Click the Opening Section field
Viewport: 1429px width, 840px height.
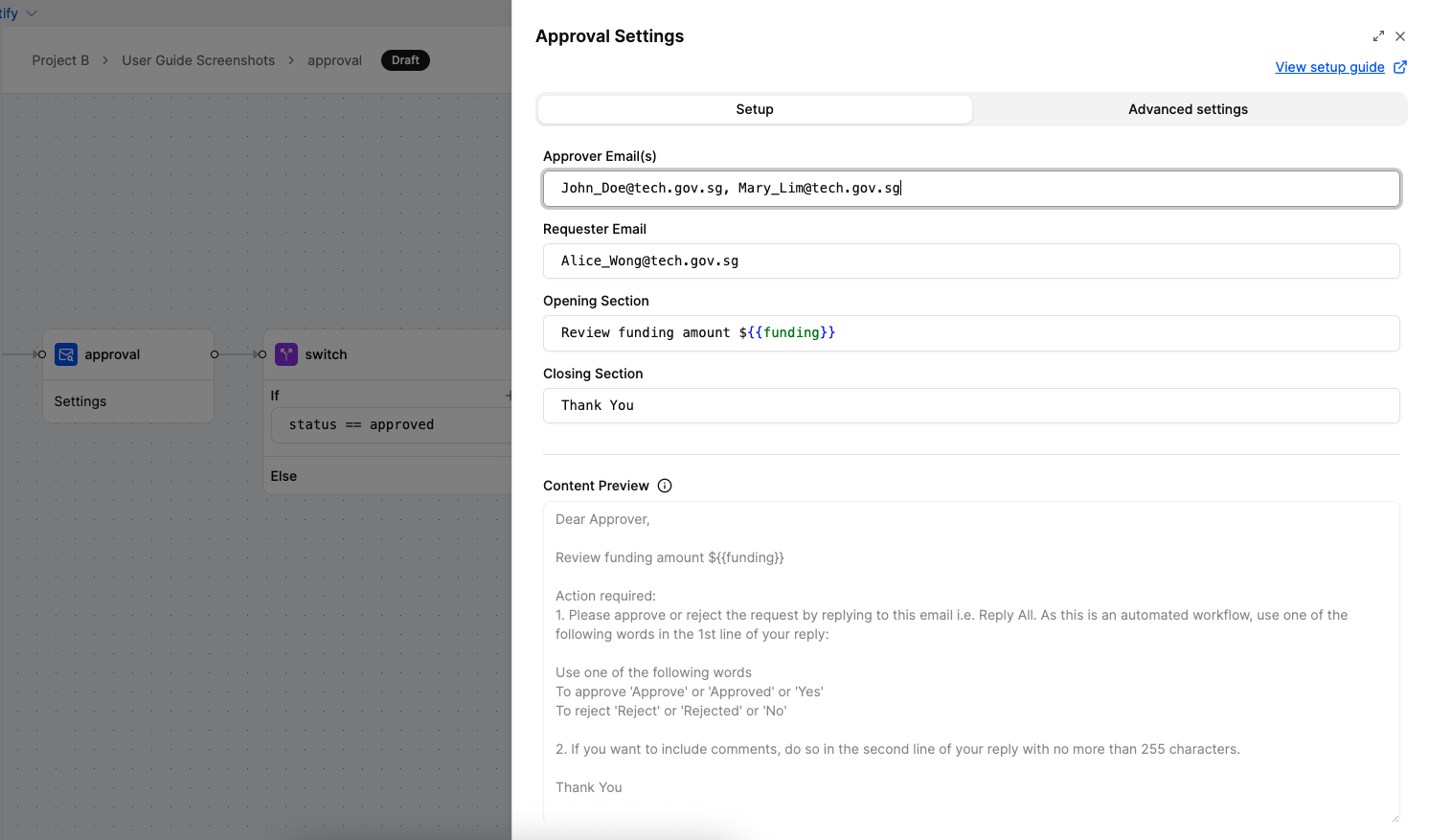[x=971, y=333]
